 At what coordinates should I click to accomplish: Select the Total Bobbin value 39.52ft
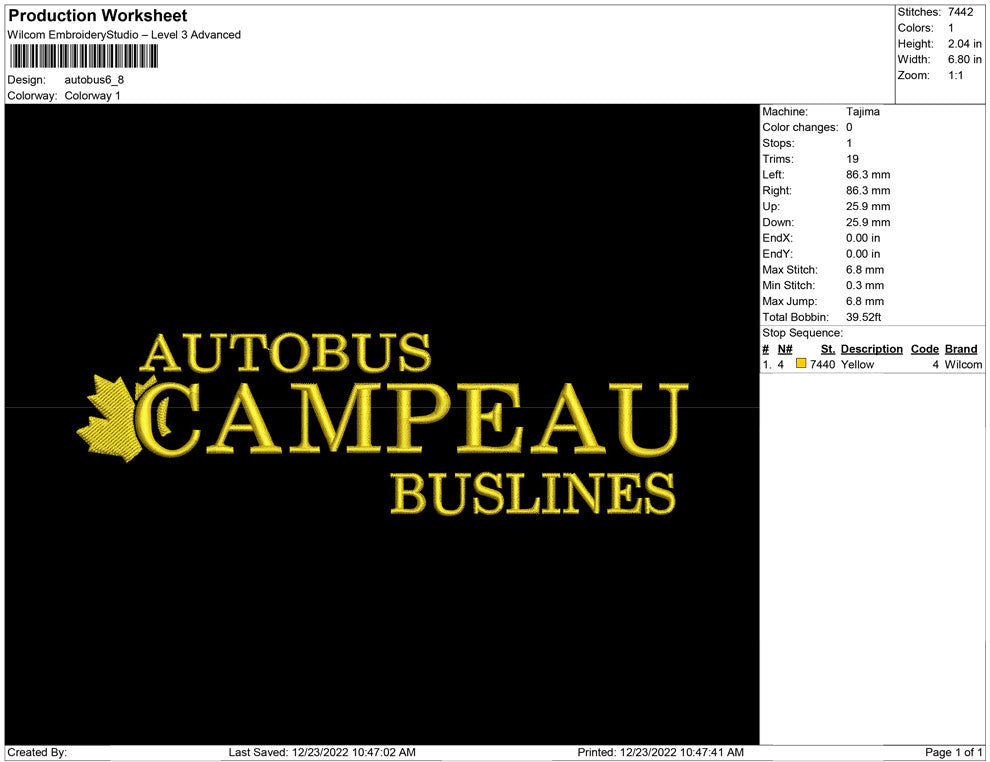tap(863, 317)
